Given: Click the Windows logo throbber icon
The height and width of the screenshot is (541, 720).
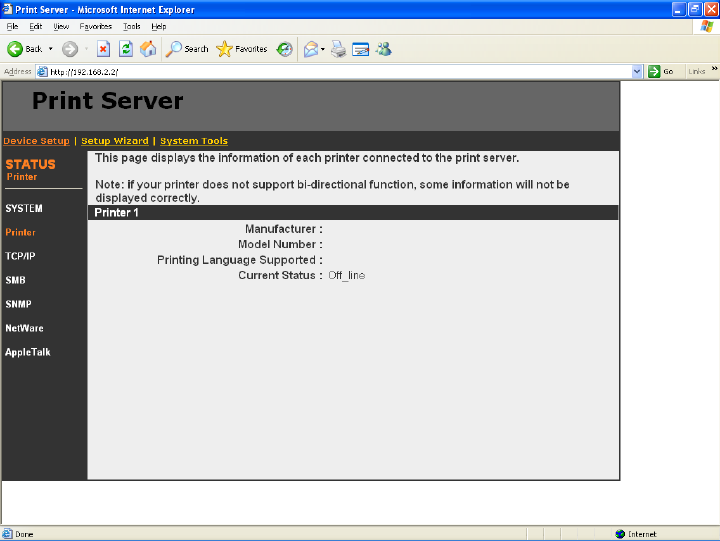Looking at the screenshot, I should [x=707, y=26].
